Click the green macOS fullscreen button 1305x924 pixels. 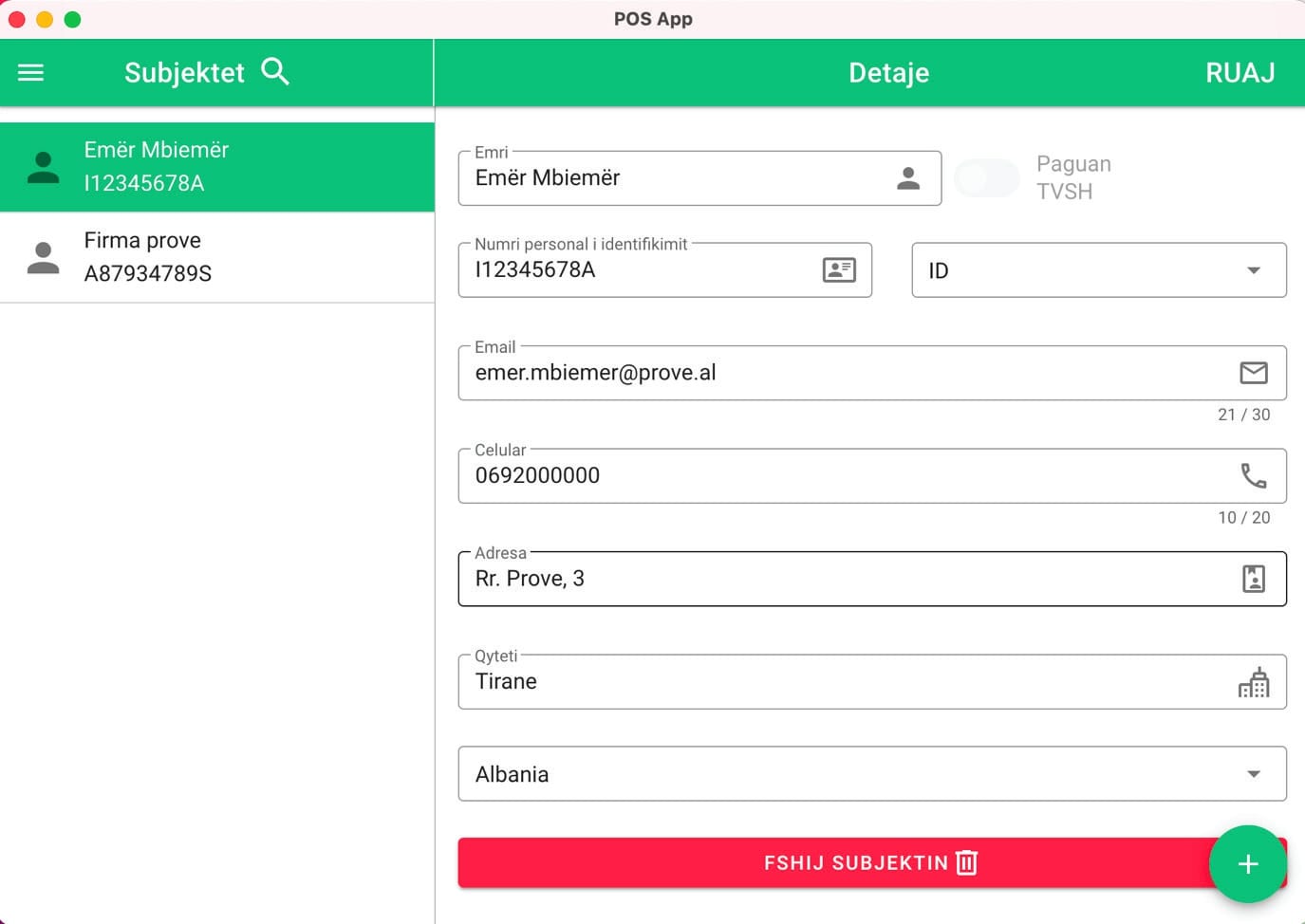pyautogui.click(x=72, y=19)
